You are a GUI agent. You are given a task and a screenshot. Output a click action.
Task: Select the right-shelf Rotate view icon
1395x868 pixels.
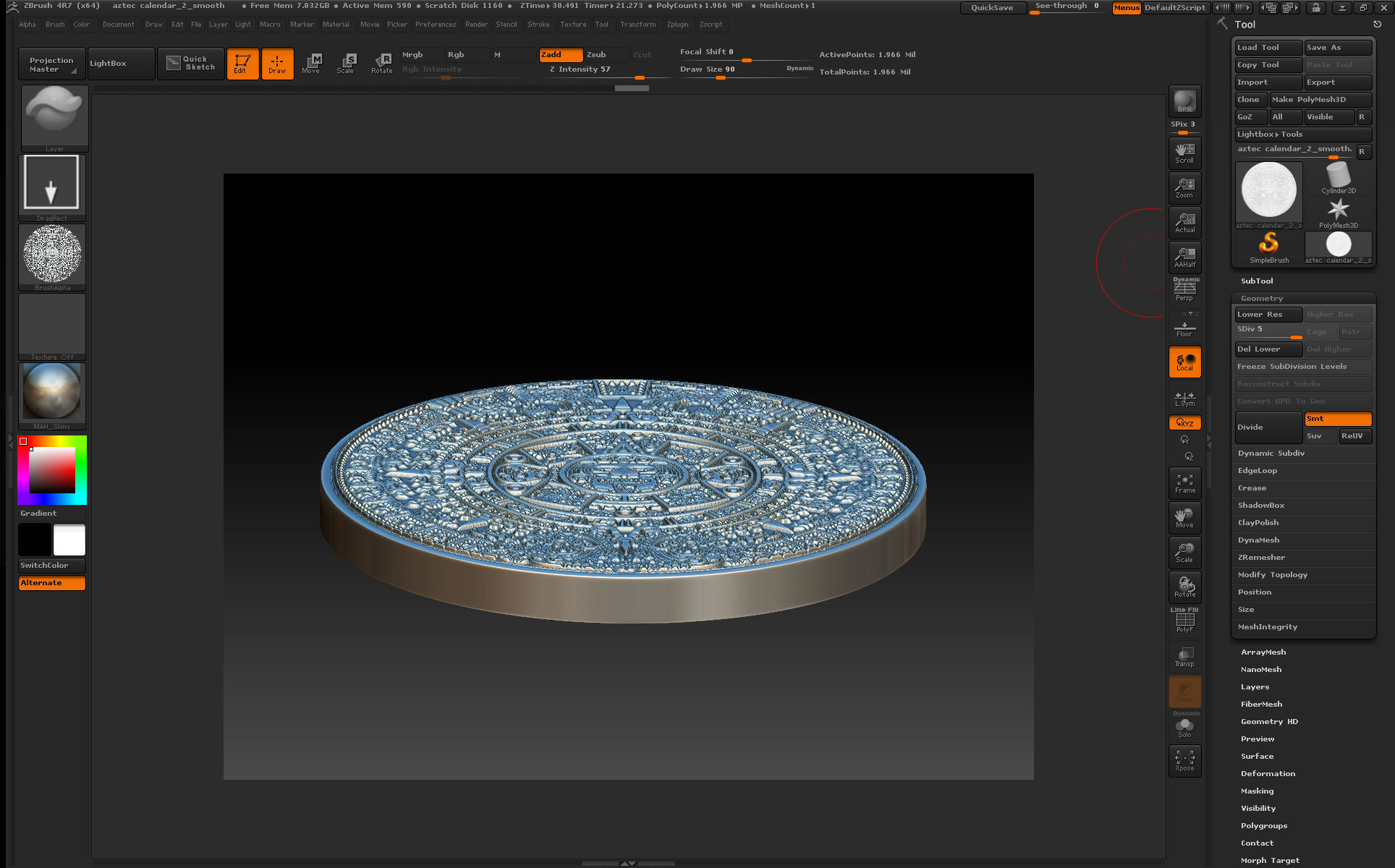pos(1184,587)
